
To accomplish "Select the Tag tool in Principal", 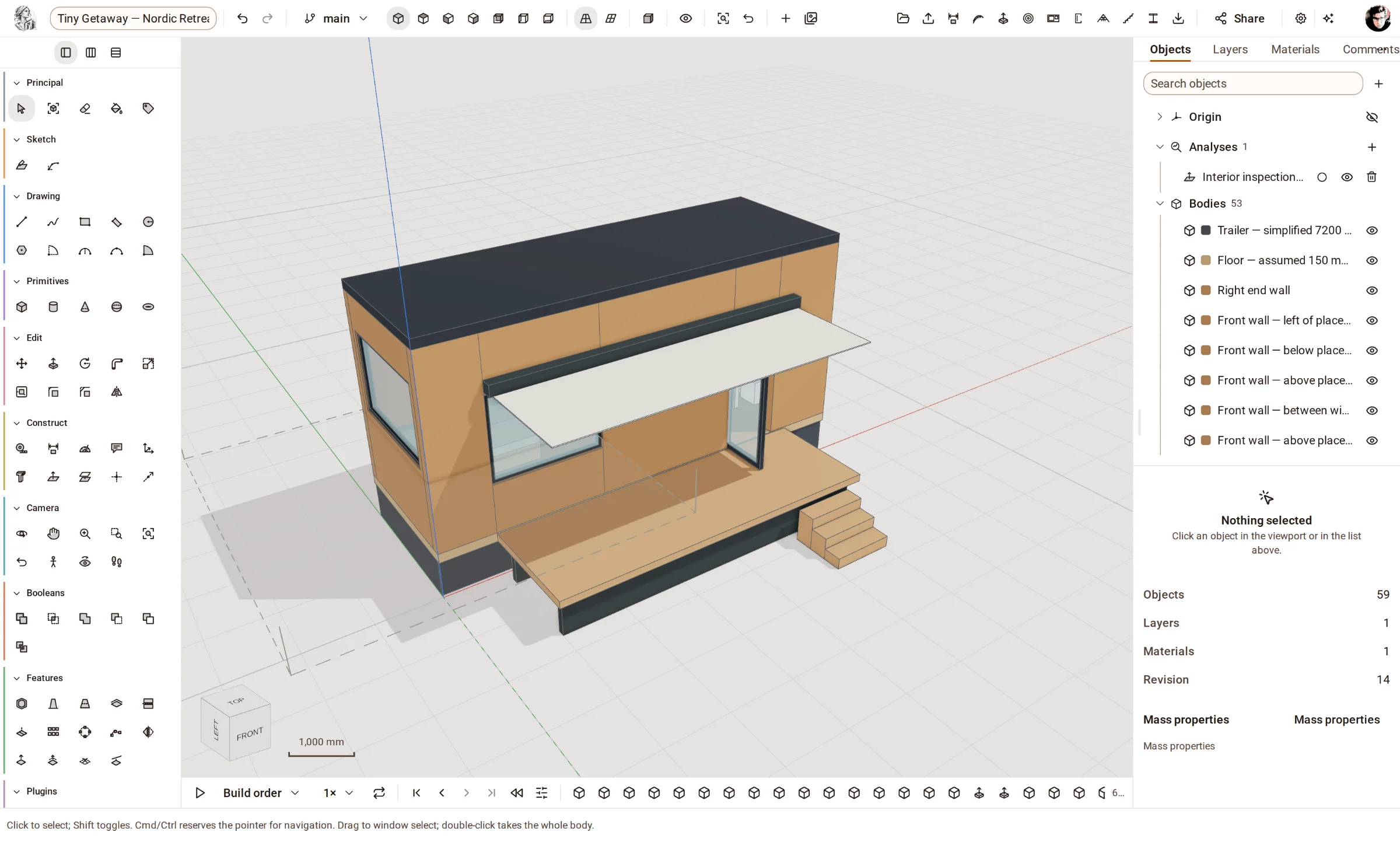I will (148, 109).
